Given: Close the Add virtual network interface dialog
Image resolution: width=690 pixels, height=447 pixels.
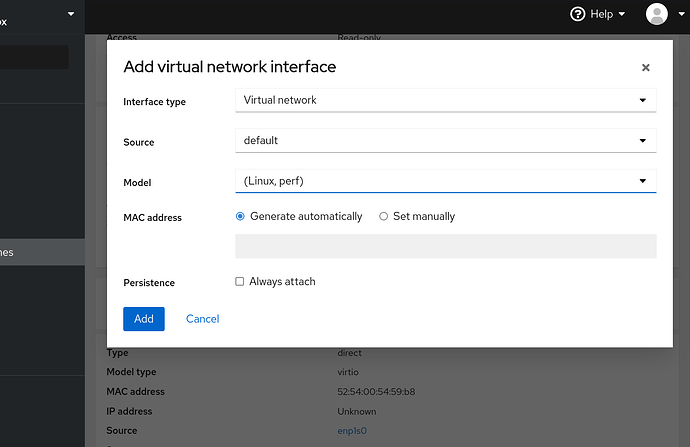Looking at the screenshot, I should tap(645, 68).
